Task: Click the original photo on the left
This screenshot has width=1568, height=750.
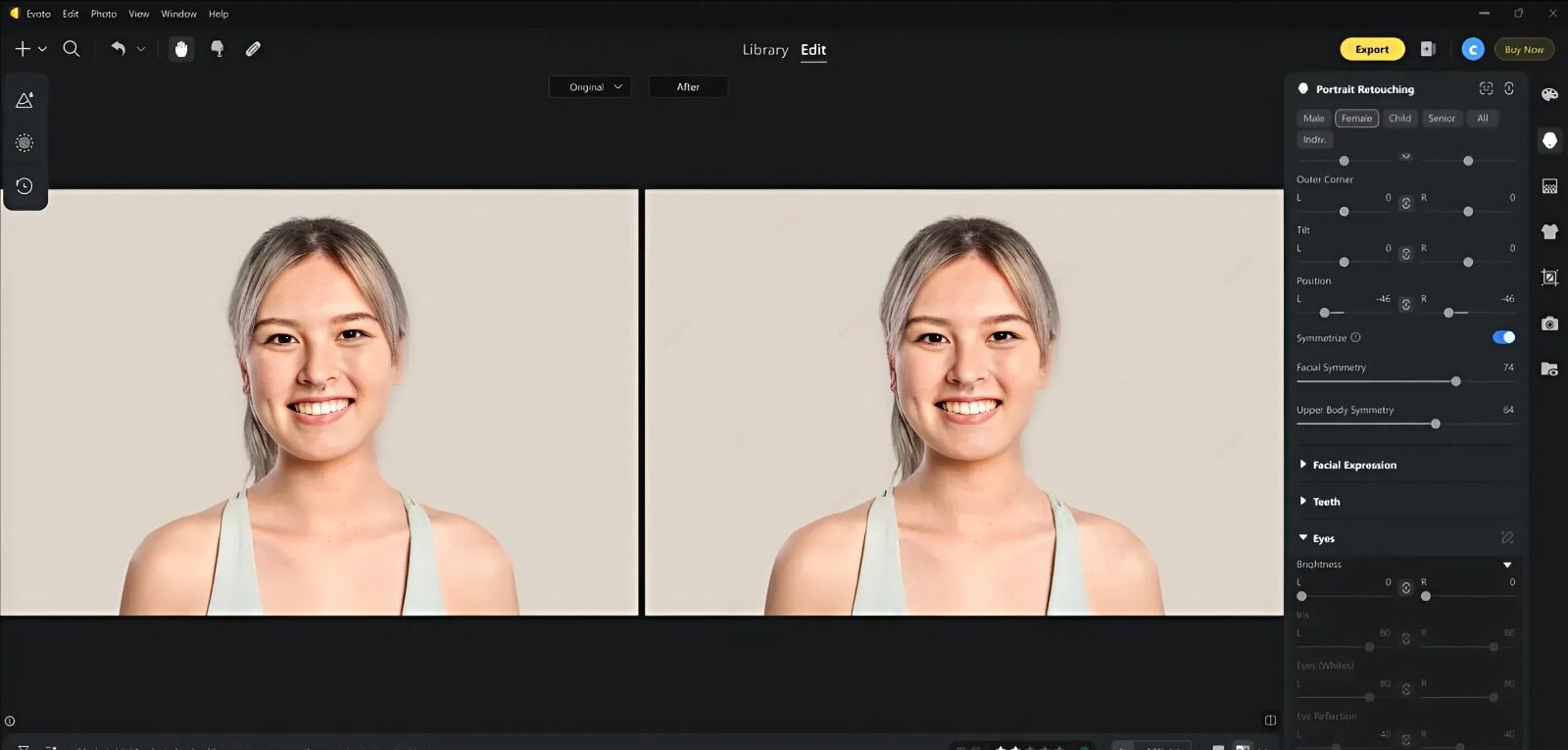Action: click(318, 403)
